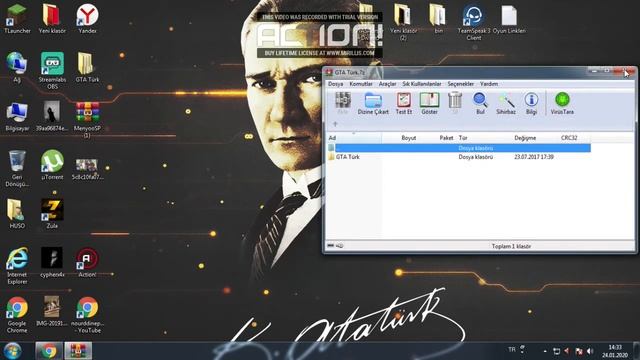Click the Yandex browser desktop icon

click(x=87, y=19)
